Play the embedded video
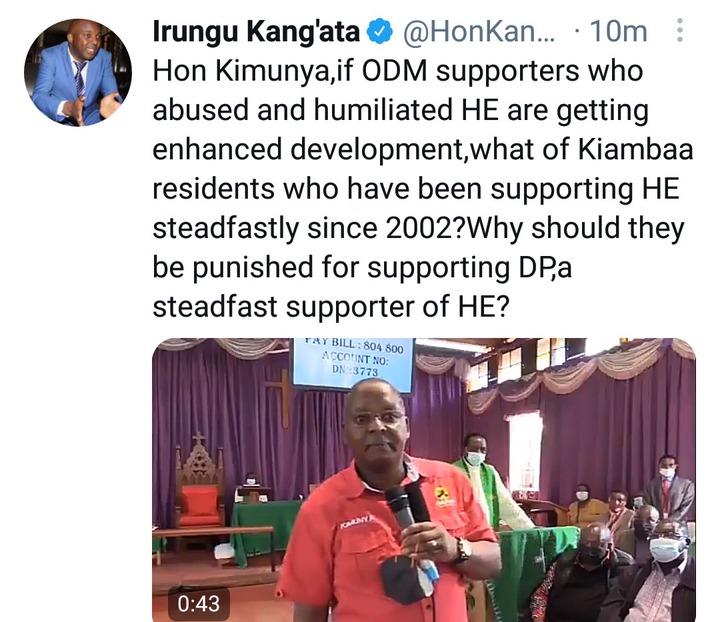The height and width of the screenshot is (622, 720). click(424, 480)
